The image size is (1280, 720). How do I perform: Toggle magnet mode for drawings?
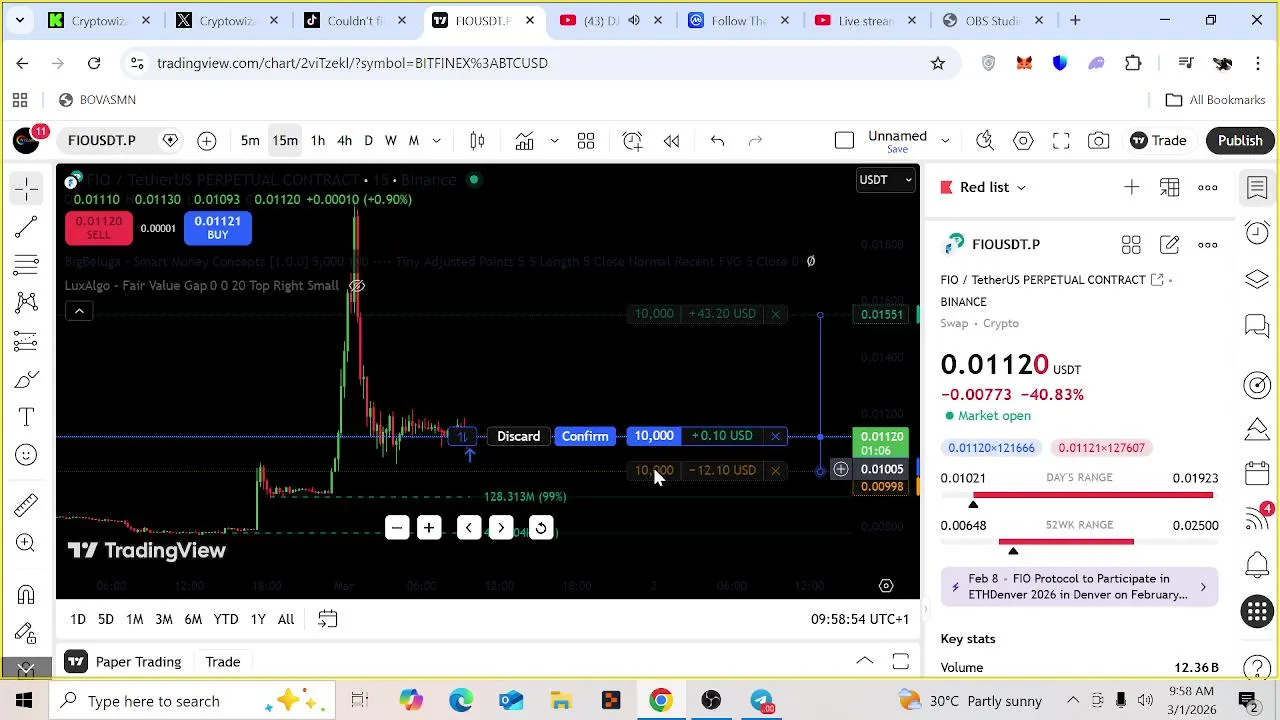(x=27, y=595)
